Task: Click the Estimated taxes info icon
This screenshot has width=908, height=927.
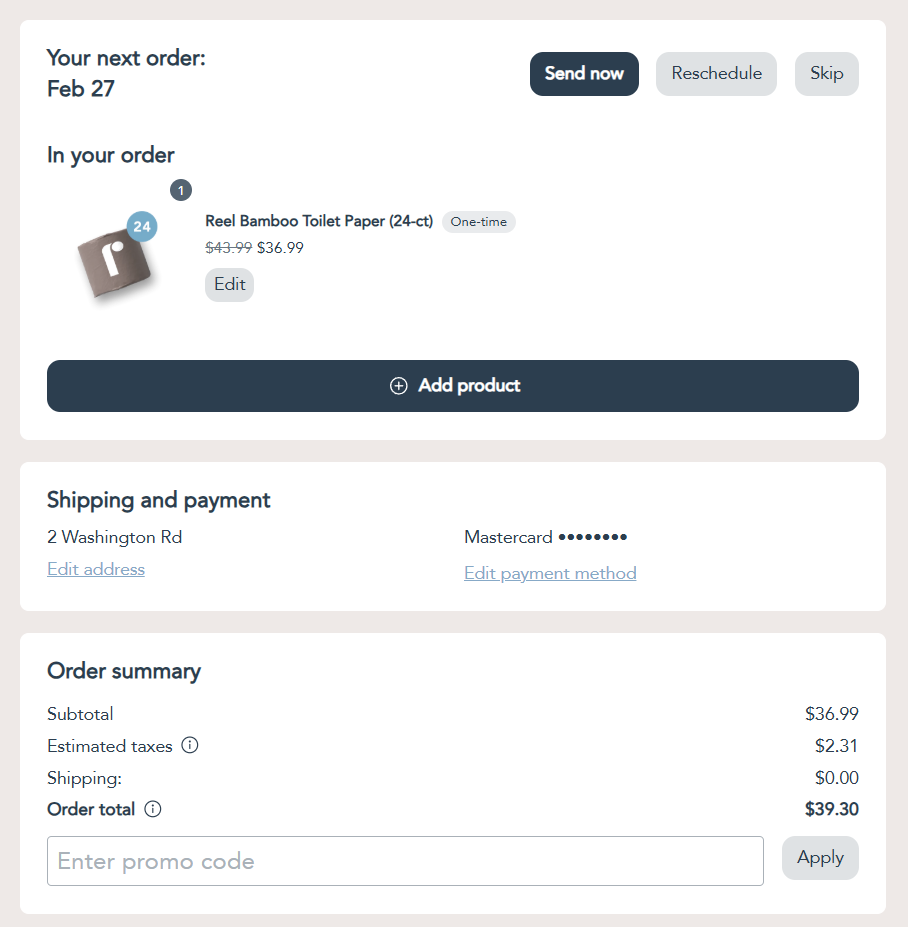Action: pyautogui.click(x=190, y=745)
